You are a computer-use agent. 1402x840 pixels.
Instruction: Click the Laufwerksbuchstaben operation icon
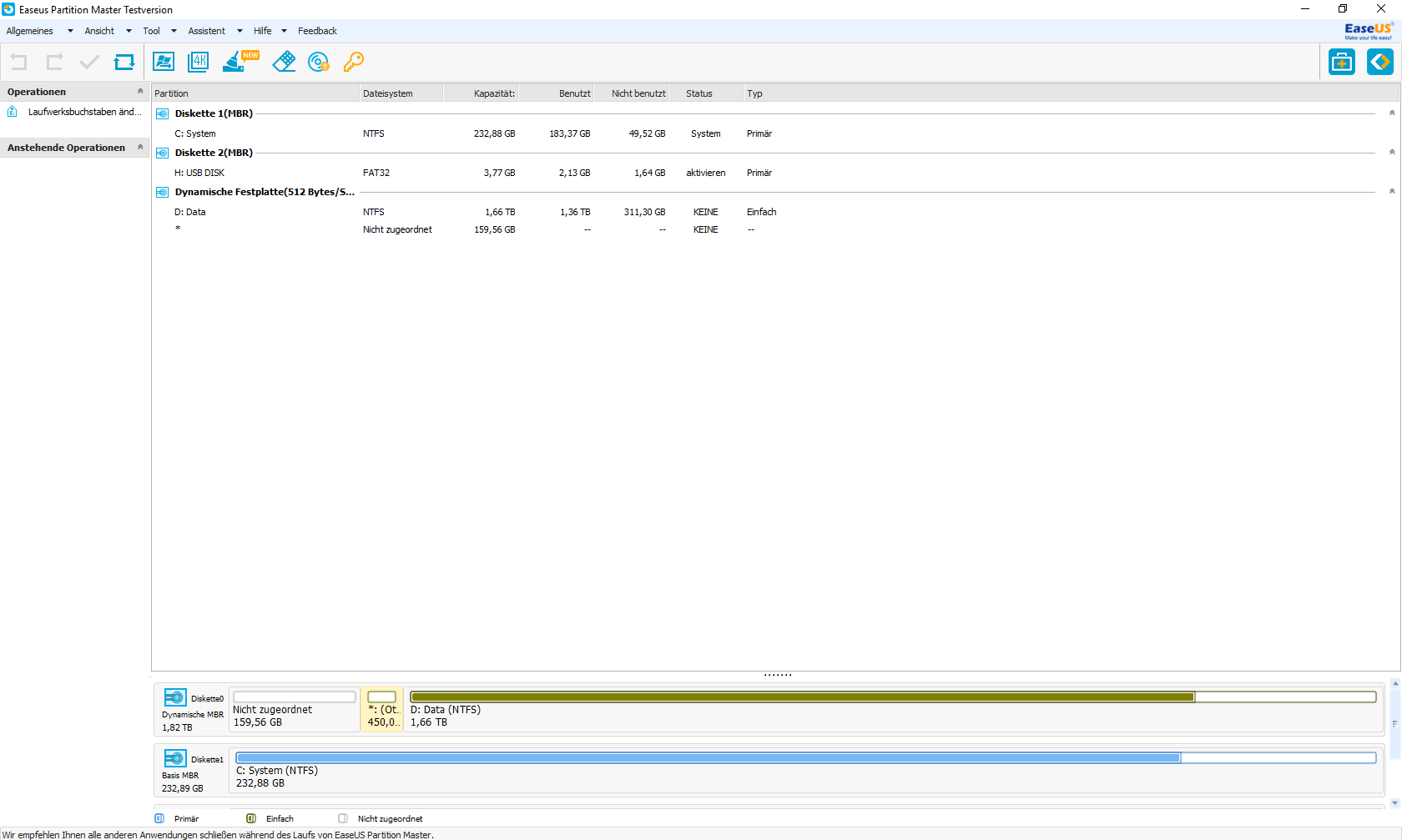[13, 112]
